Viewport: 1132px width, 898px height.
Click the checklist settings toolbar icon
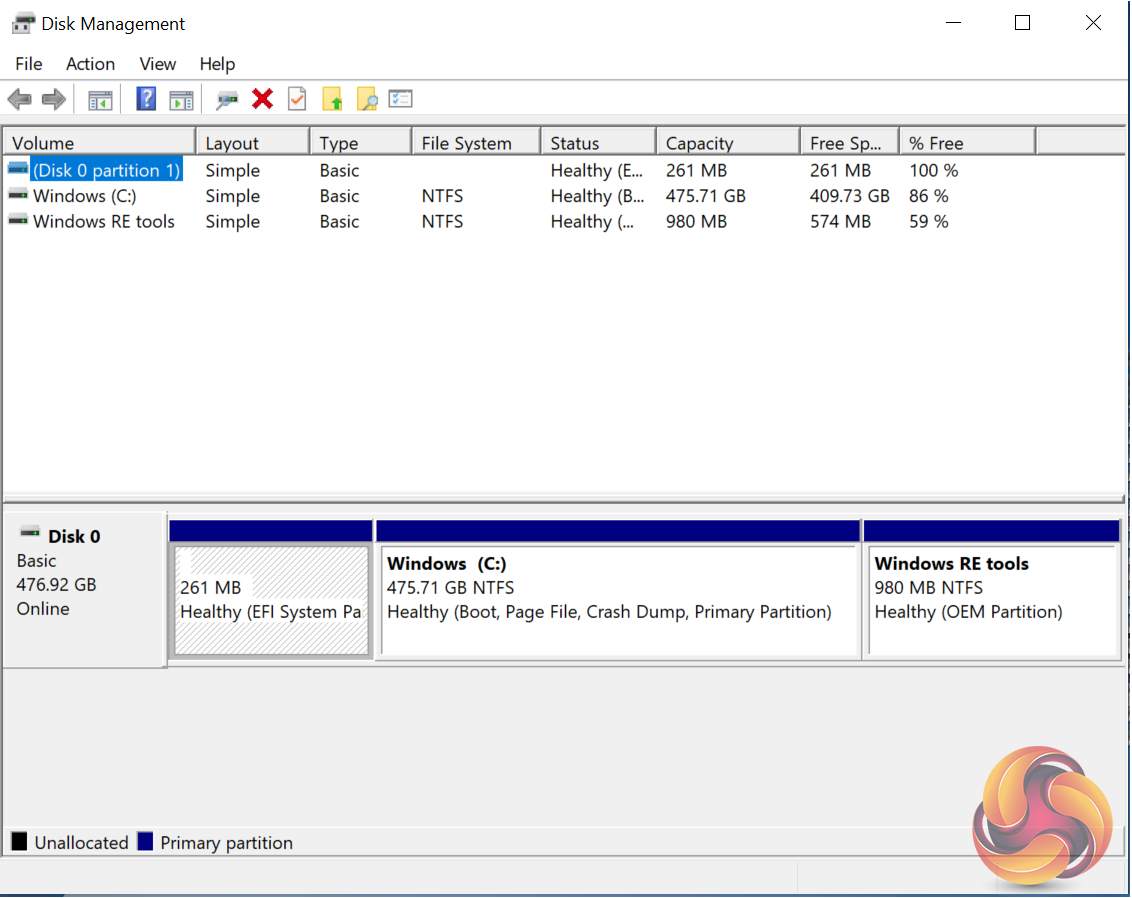401,99
